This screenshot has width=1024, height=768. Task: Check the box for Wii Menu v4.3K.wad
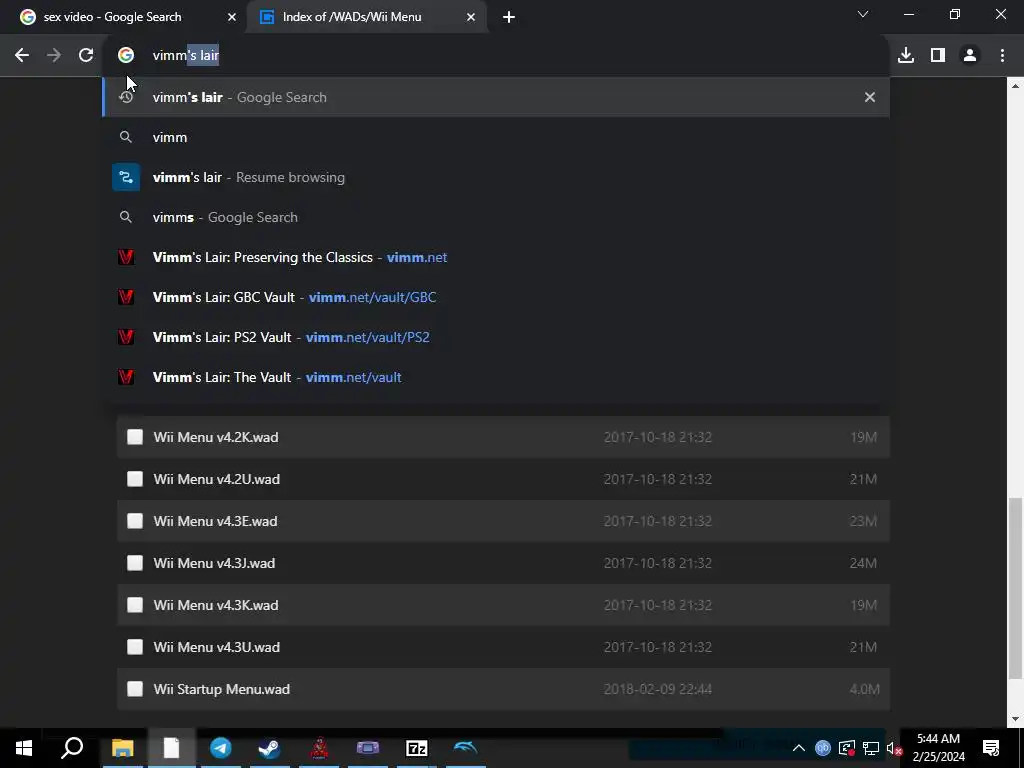coord(135,605)
